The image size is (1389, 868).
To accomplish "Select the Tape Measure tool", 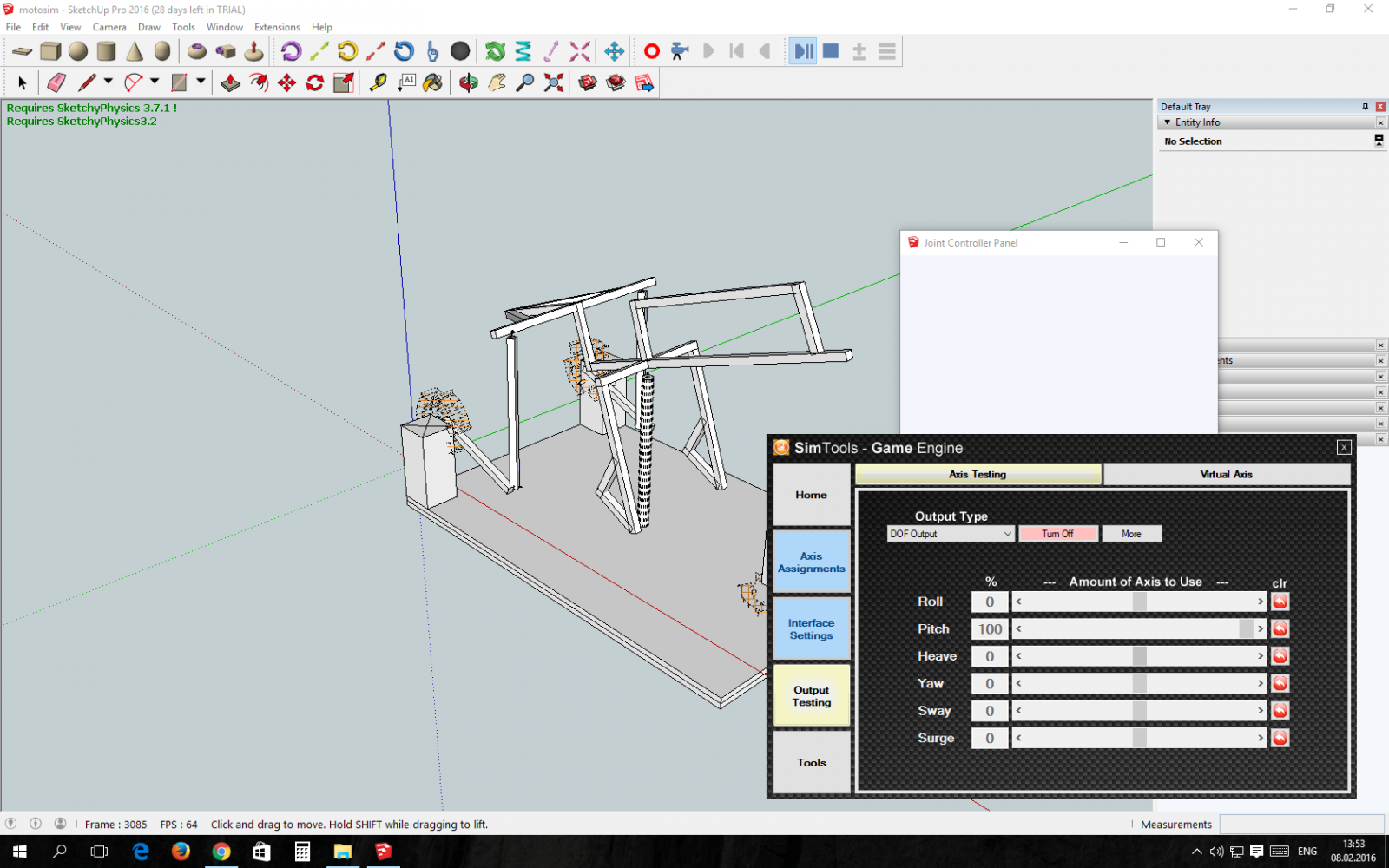I will (x=378, y=82).
